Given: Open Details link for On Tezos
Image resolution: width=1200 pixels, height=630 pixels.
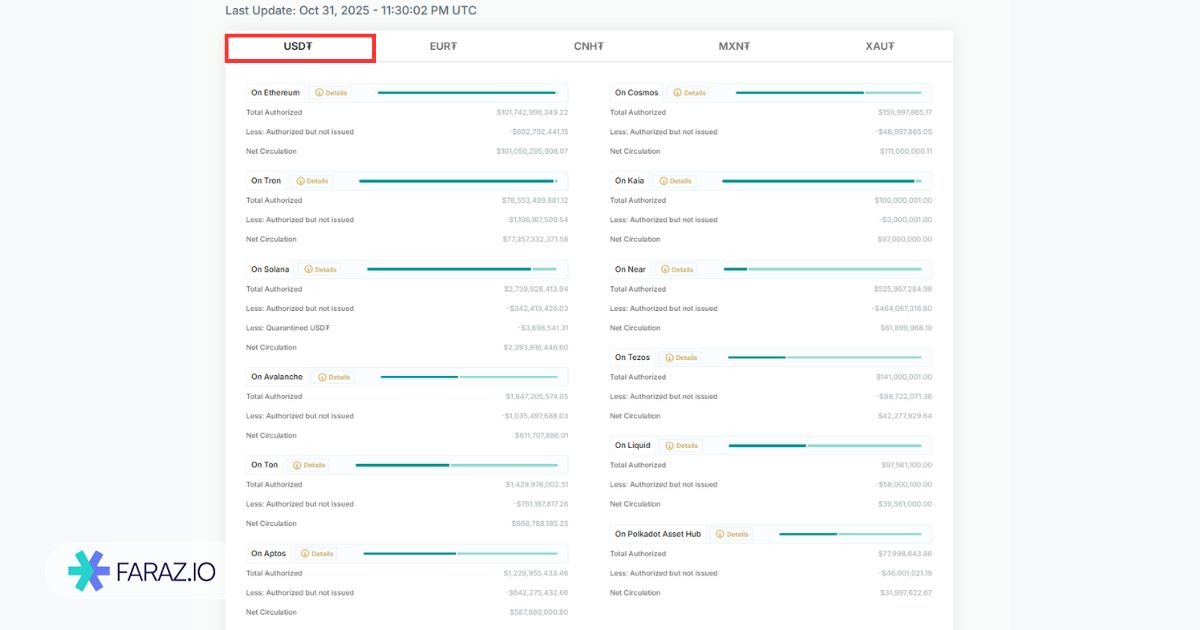Looking at the screenshot, I should coord(680,358).
